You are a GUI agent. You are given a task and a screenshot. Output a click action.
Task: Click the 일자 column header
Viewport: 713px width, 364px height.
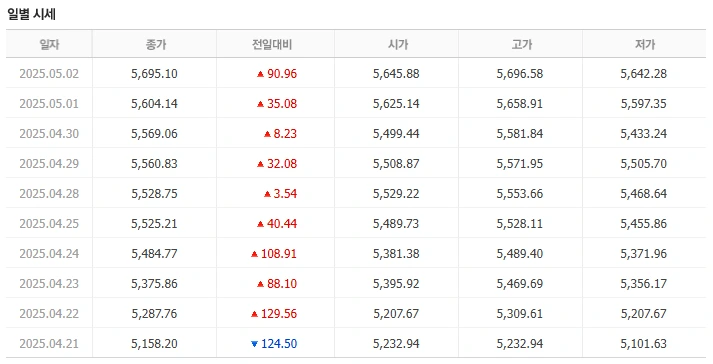pos(49,44)
